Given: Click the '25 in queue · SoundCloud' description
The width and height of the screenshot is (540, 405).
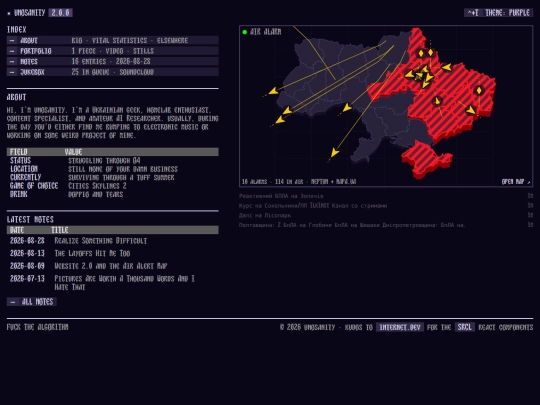Looking at the screenshot, I should tap(113, 72).
